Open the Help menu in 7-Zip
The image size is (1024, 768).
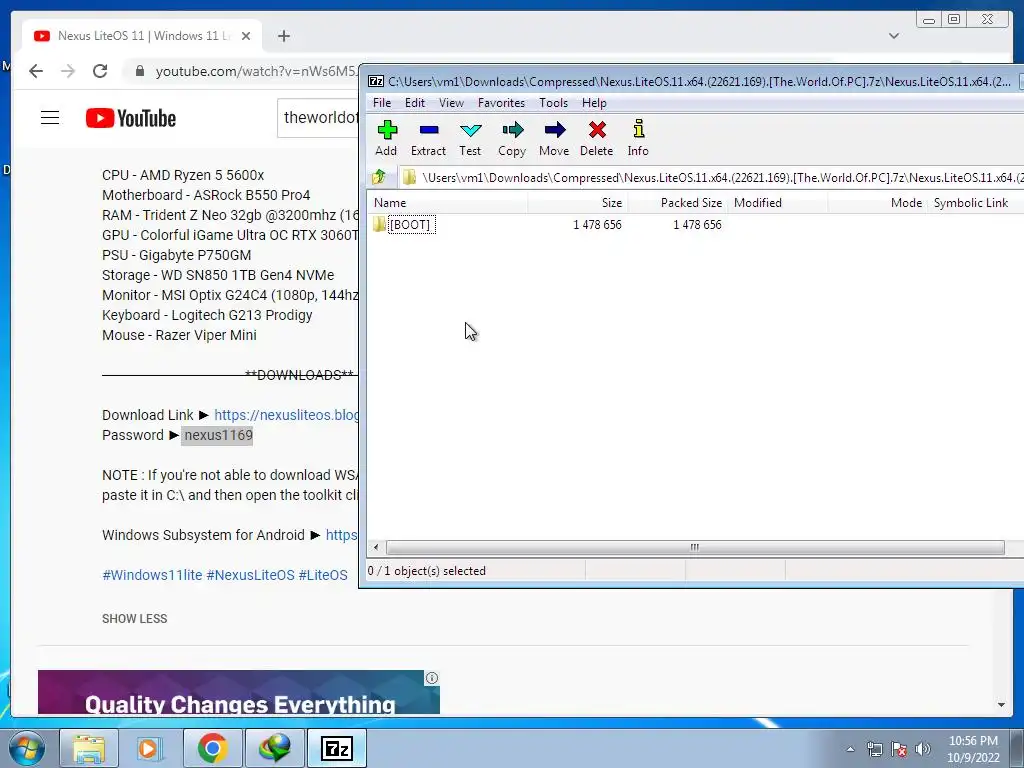click(x=594, y=103)
